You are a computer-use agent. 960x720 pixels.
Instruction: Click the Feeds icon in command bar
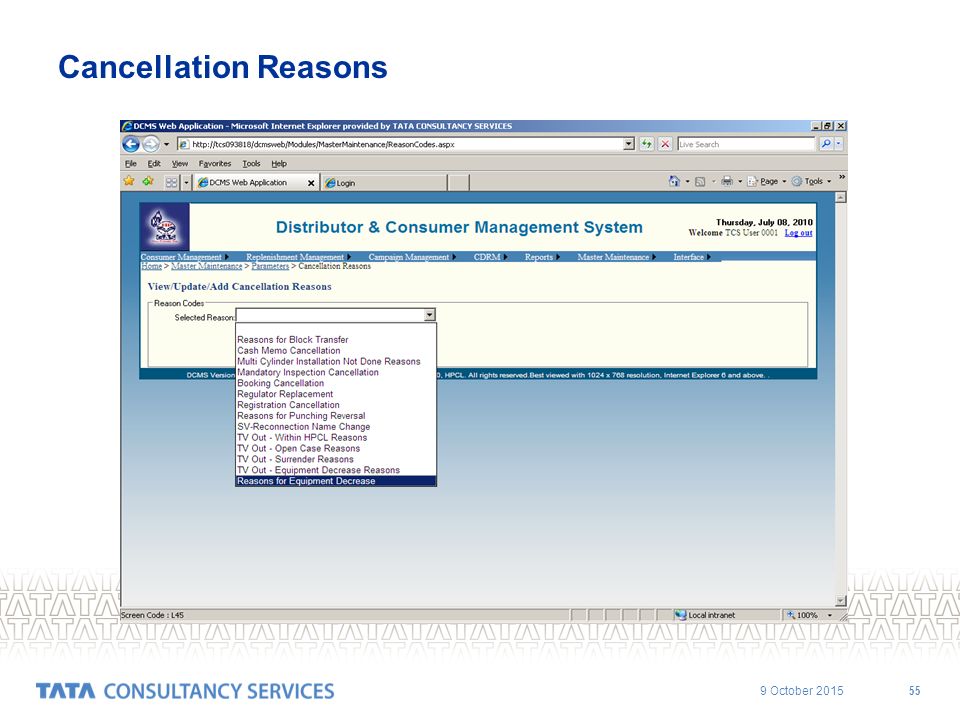point(700,181)
